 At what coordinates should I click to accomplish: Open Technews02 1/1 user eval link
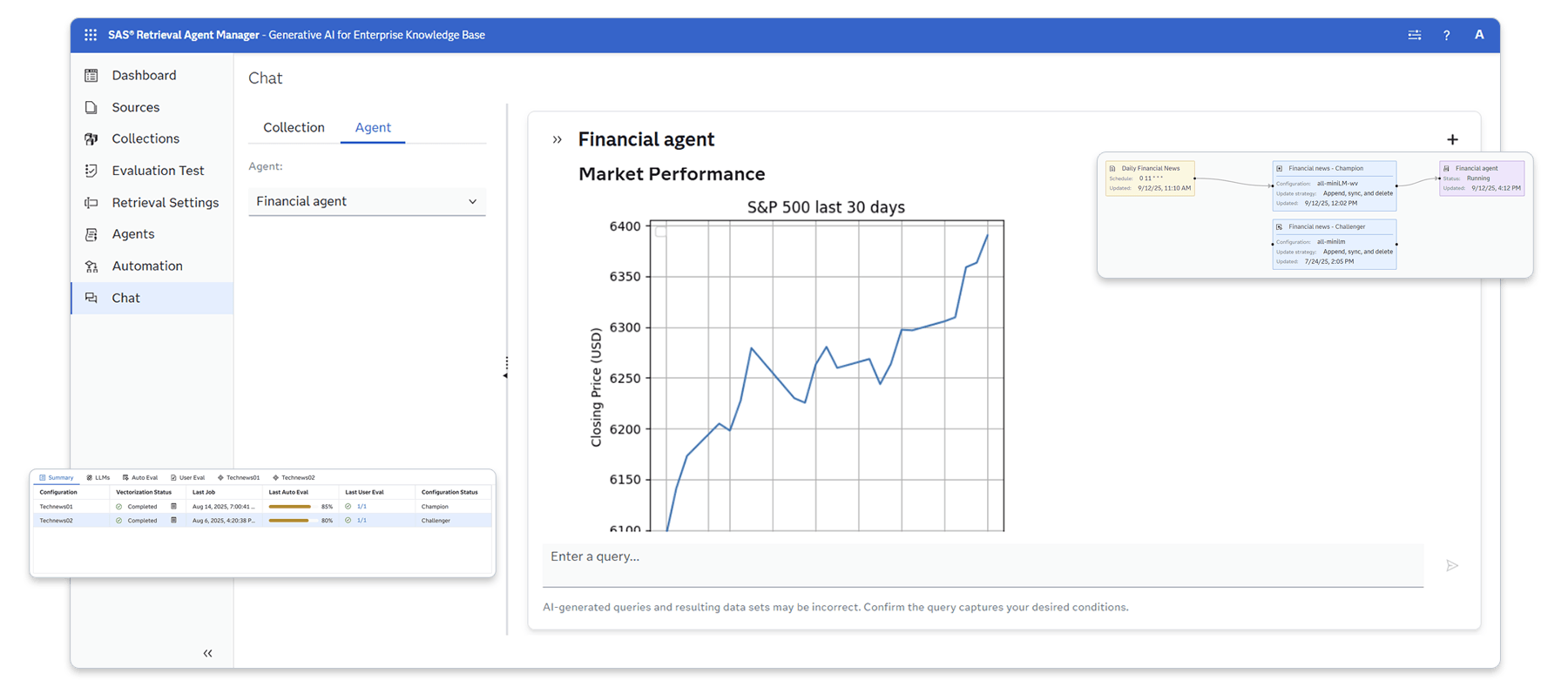pyautogui.click(x=362, y=521)
